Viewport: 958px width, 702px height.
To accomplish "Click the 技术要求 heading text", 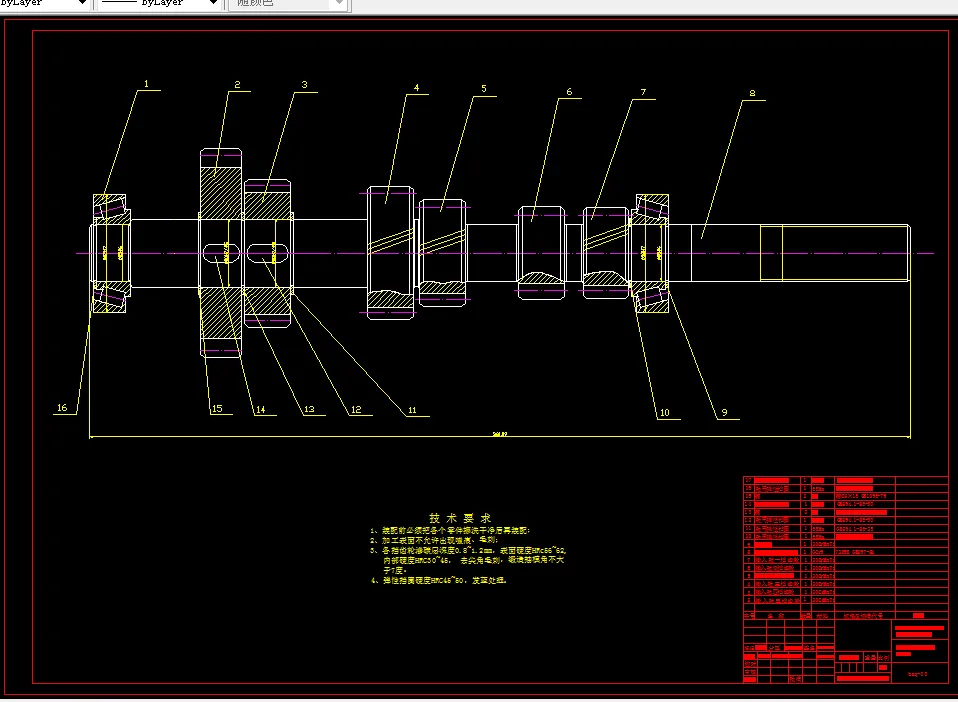I will 460,518.
